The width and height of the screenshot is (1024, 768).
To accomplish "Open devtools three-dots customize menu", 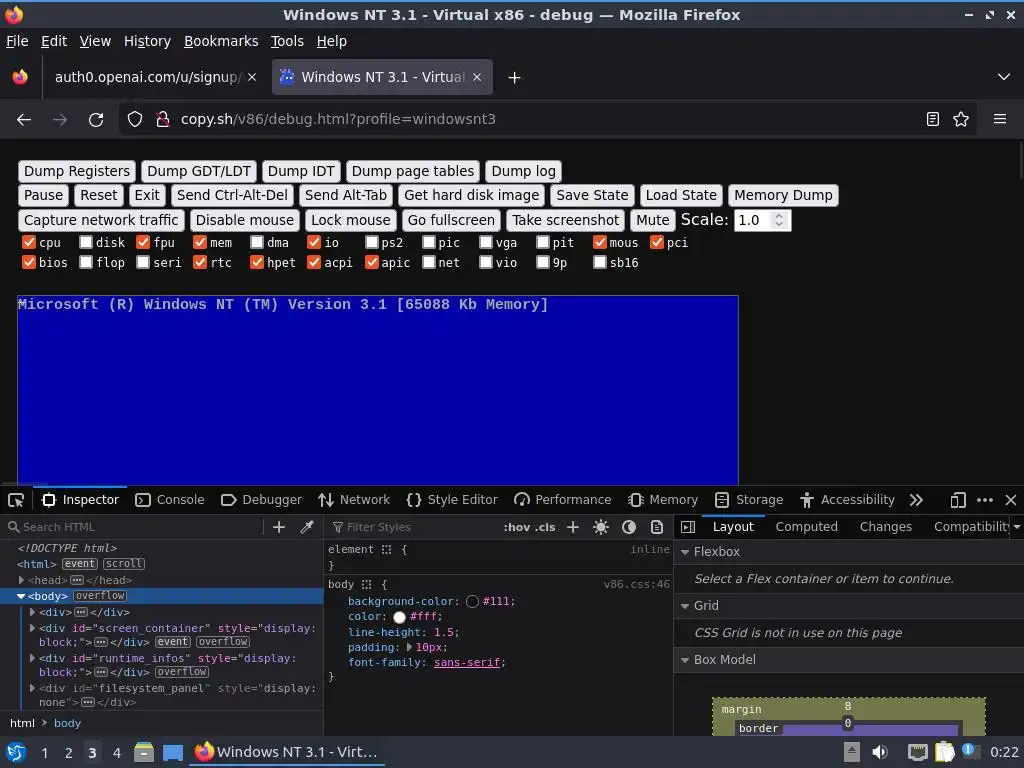I will 985,500.
